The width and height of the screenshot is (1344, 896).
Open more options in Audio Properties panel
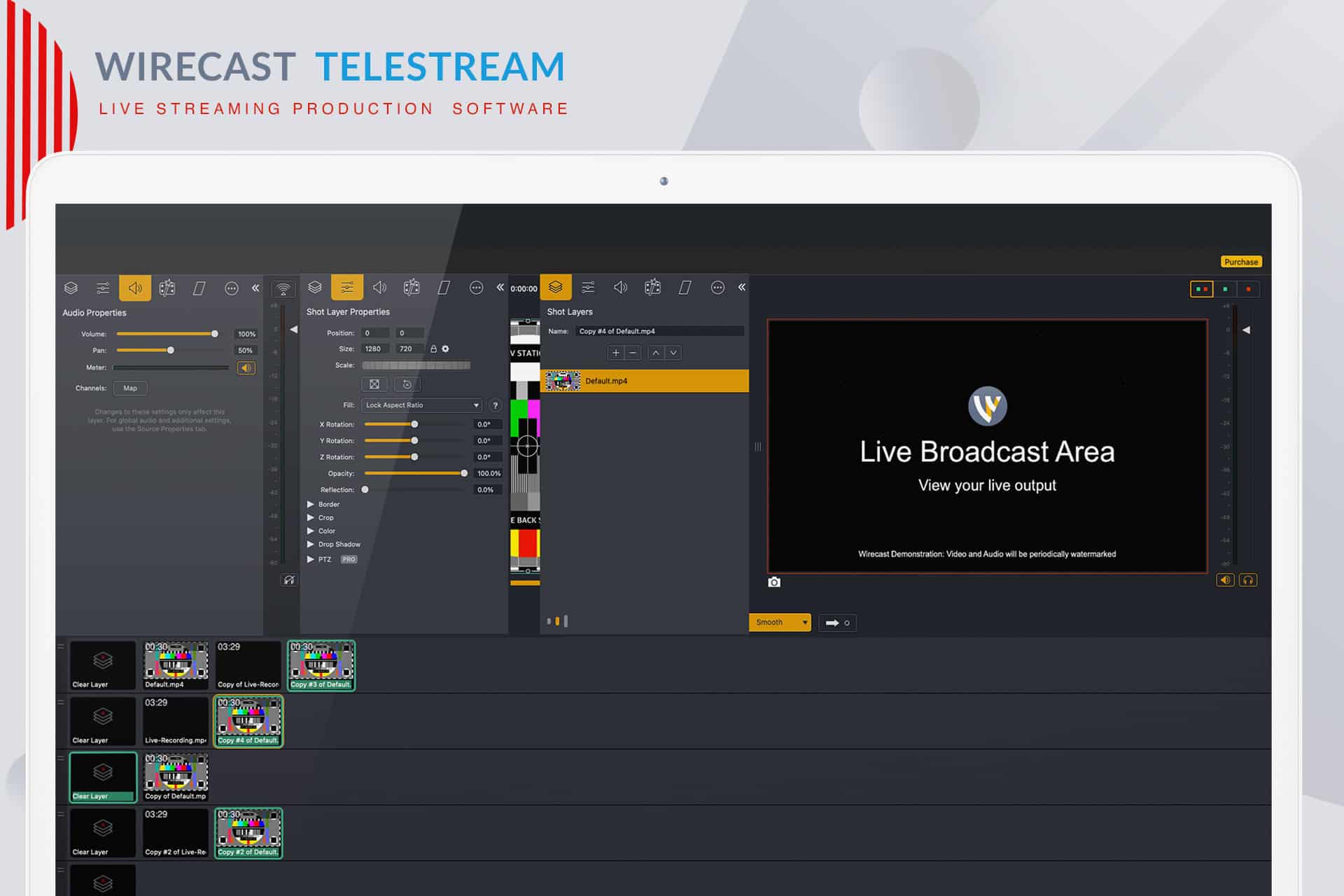pyautogui.click(x=232, y=288)
